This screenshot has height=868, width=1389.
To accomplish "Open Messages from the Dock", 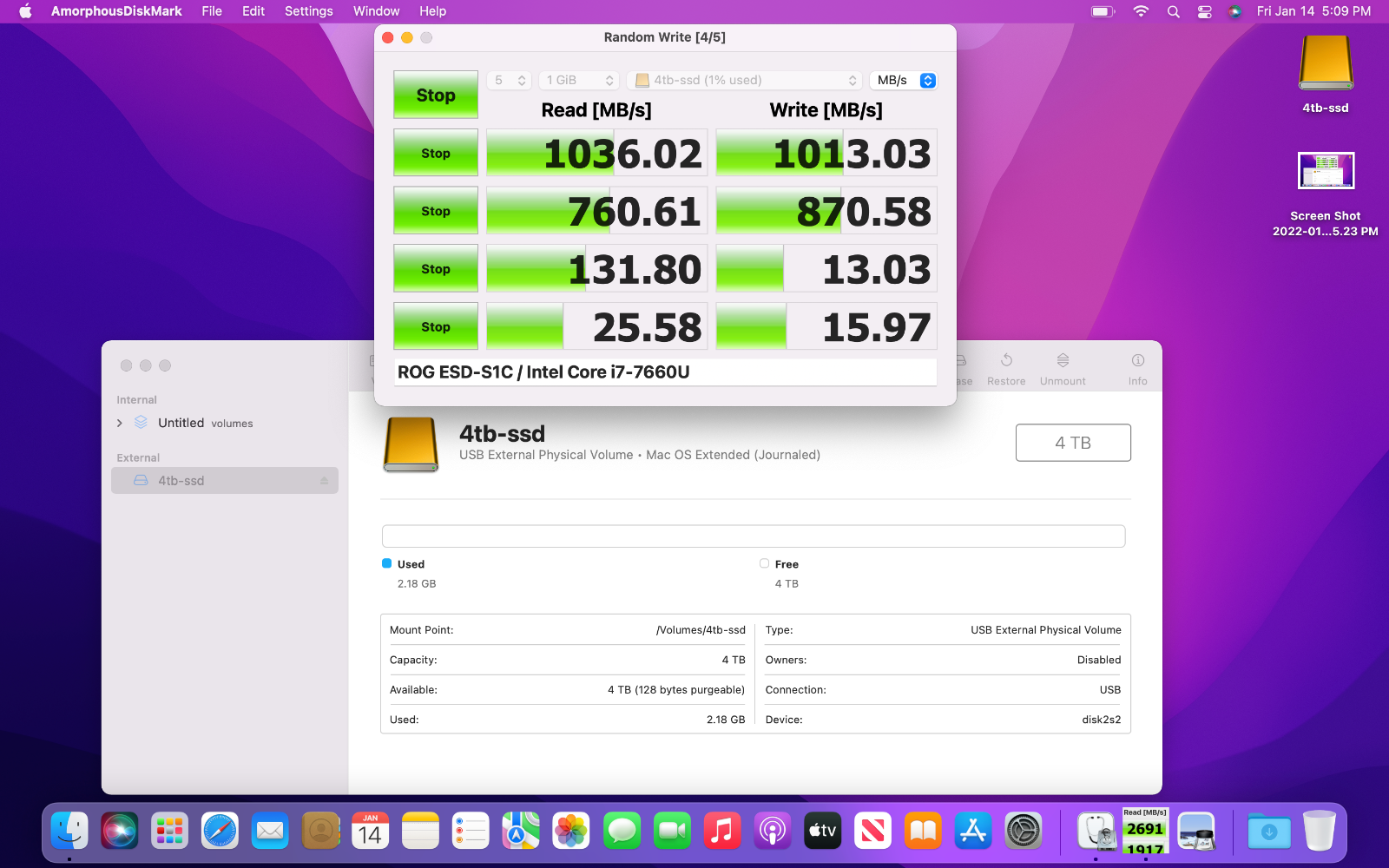I will tap(622, 832).
